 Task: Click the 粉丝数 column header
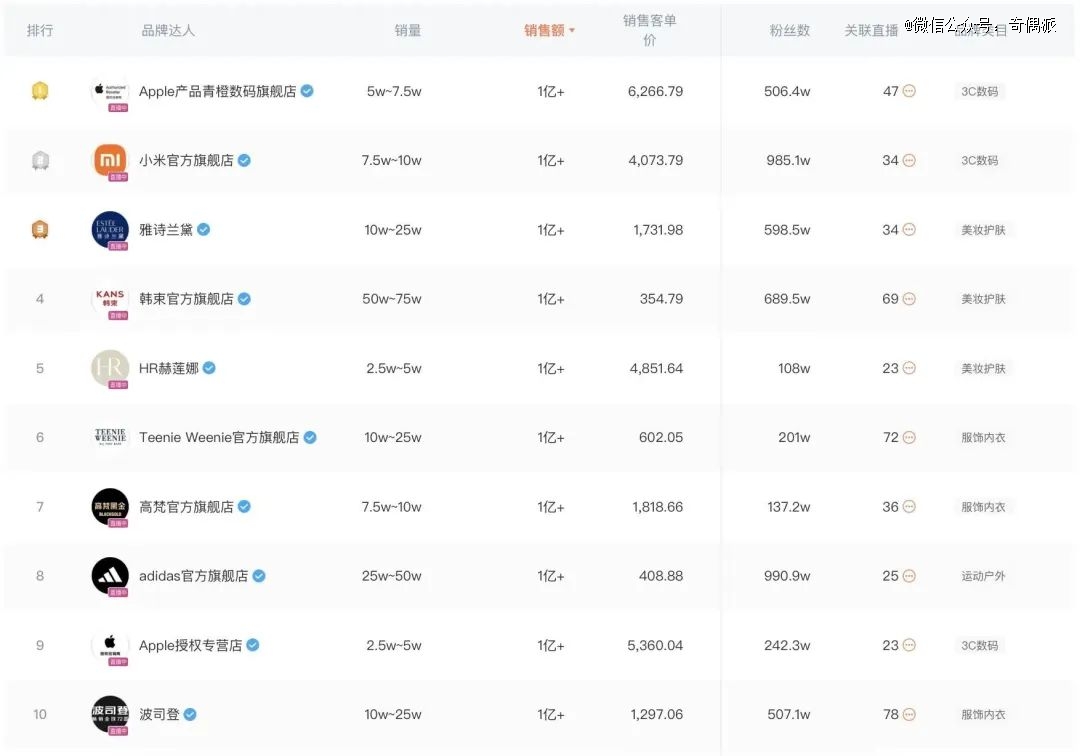click(x=789, y=30)
